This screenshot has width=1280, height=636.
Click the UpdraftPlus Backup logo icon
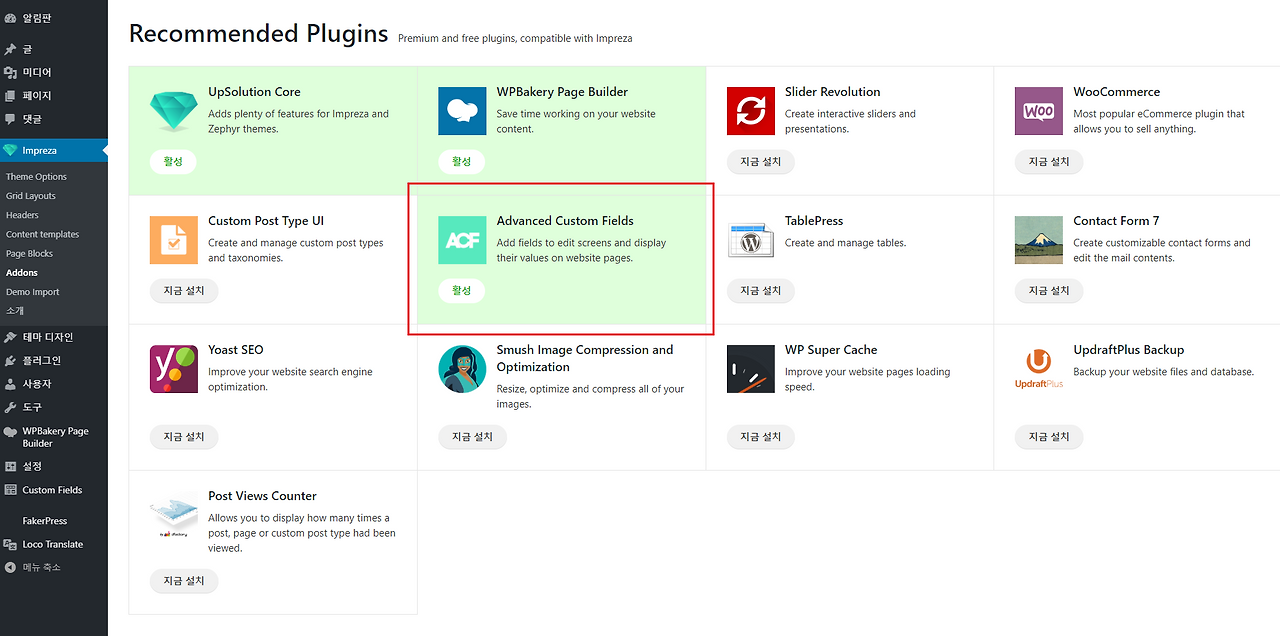[x=1039, y=369]
